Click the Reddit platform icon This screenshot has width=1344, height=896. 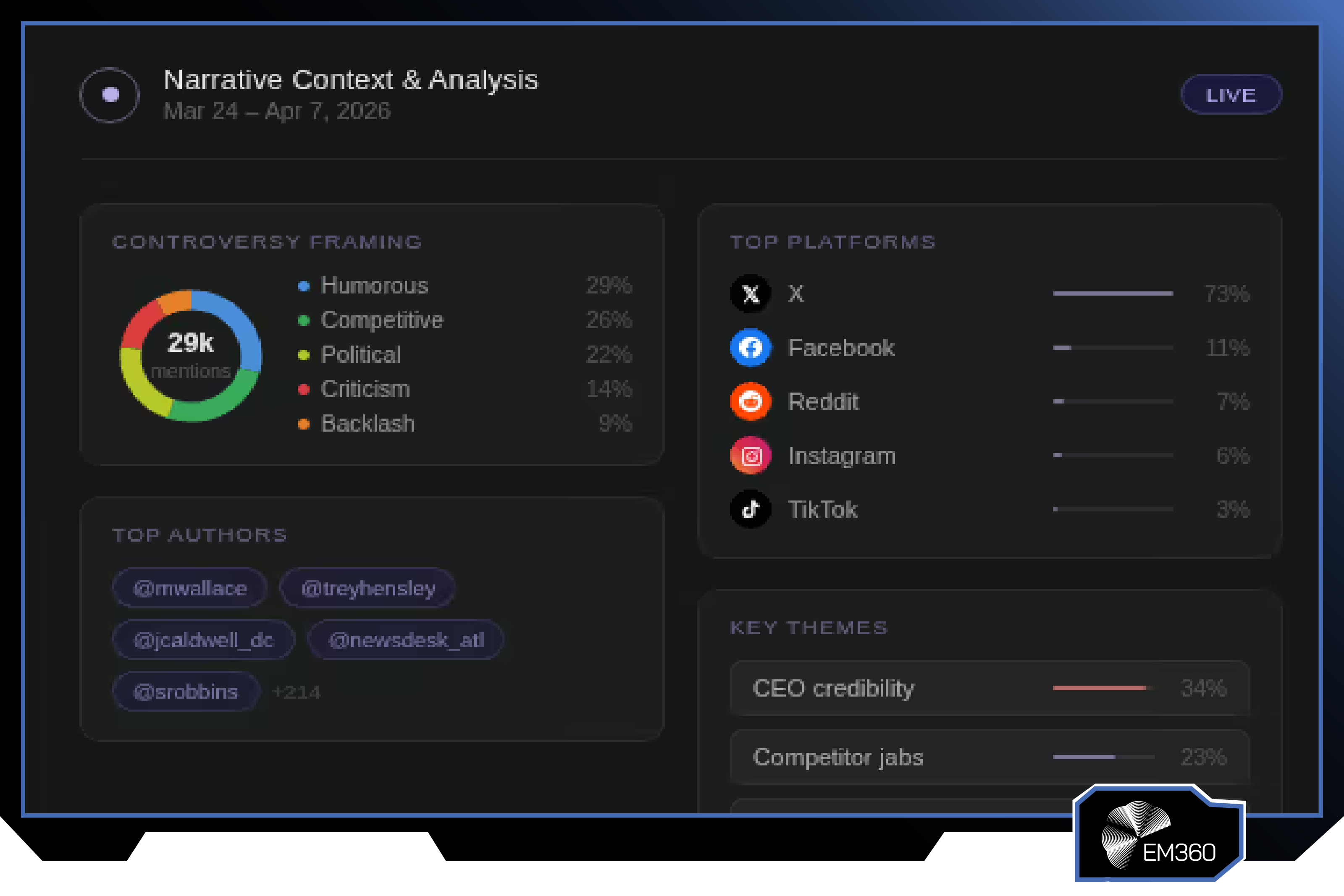pyautogui.click(x=750, y=401)
